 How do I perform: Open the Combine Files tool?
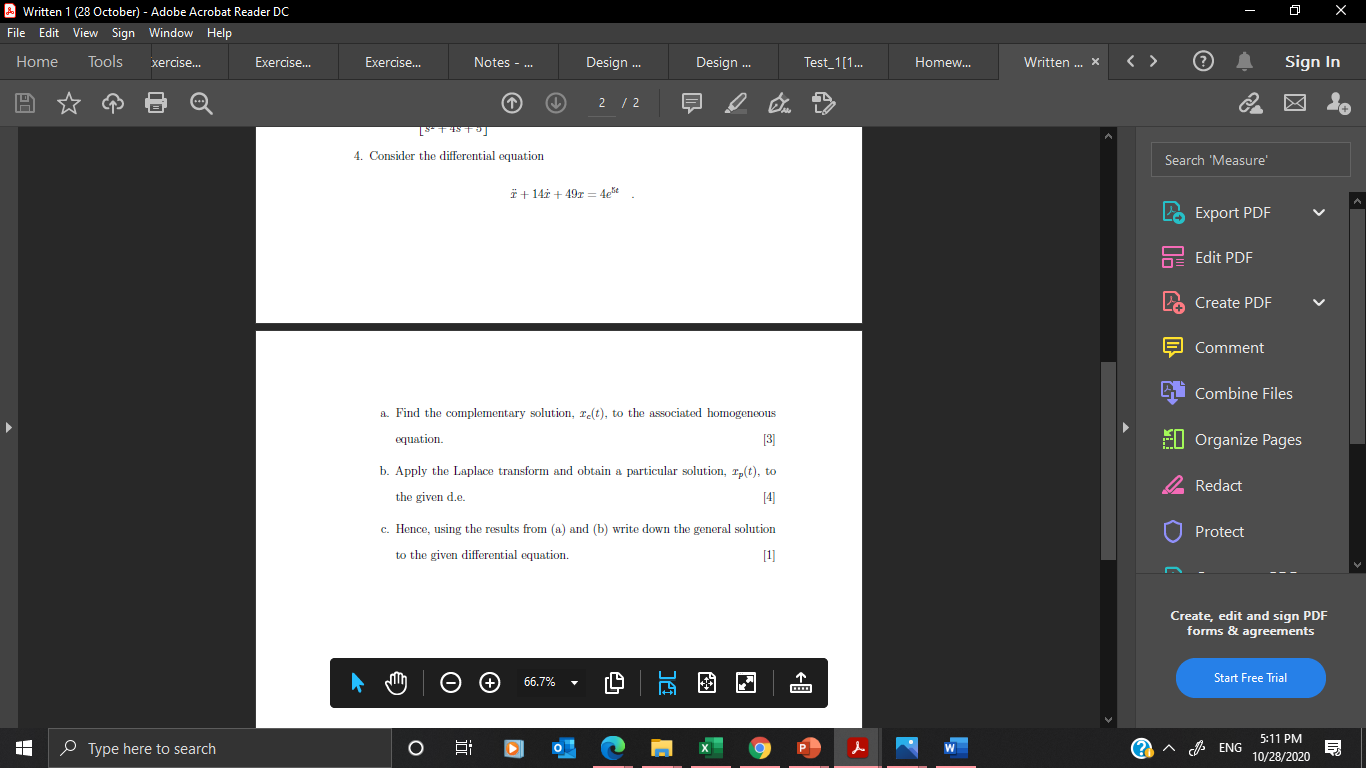pyautogui.click(x=1241, y=393)
